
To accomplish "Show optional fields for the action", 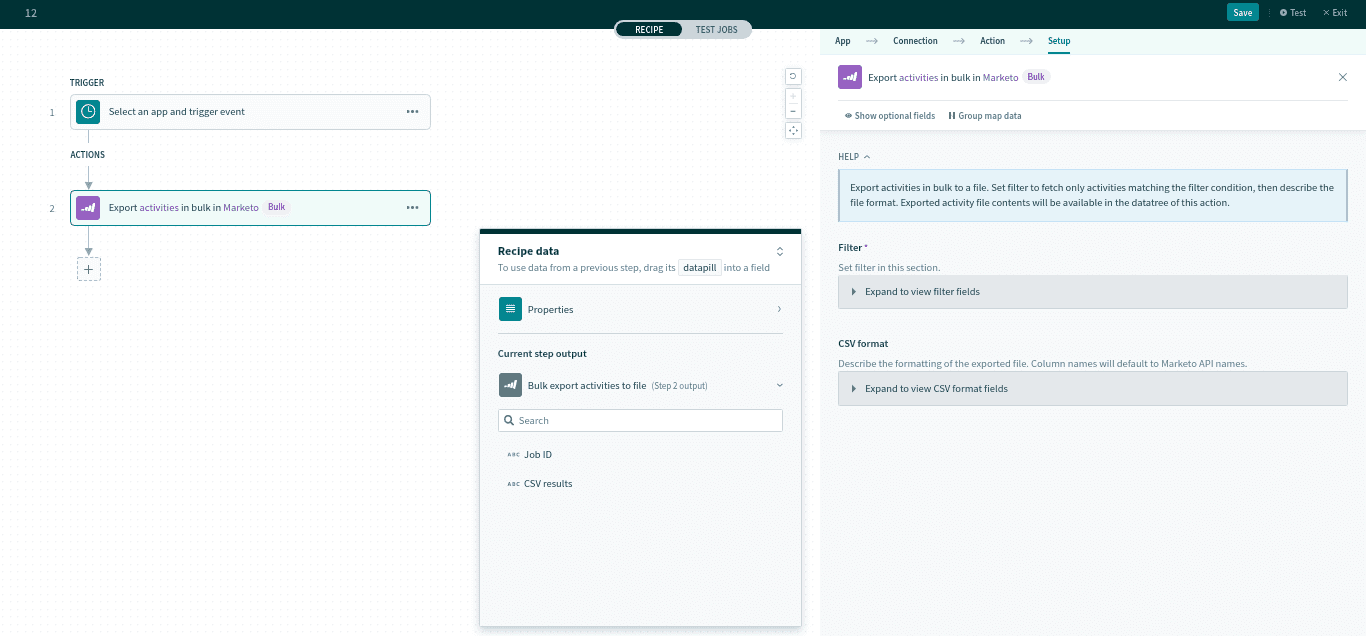I will 890,116.
